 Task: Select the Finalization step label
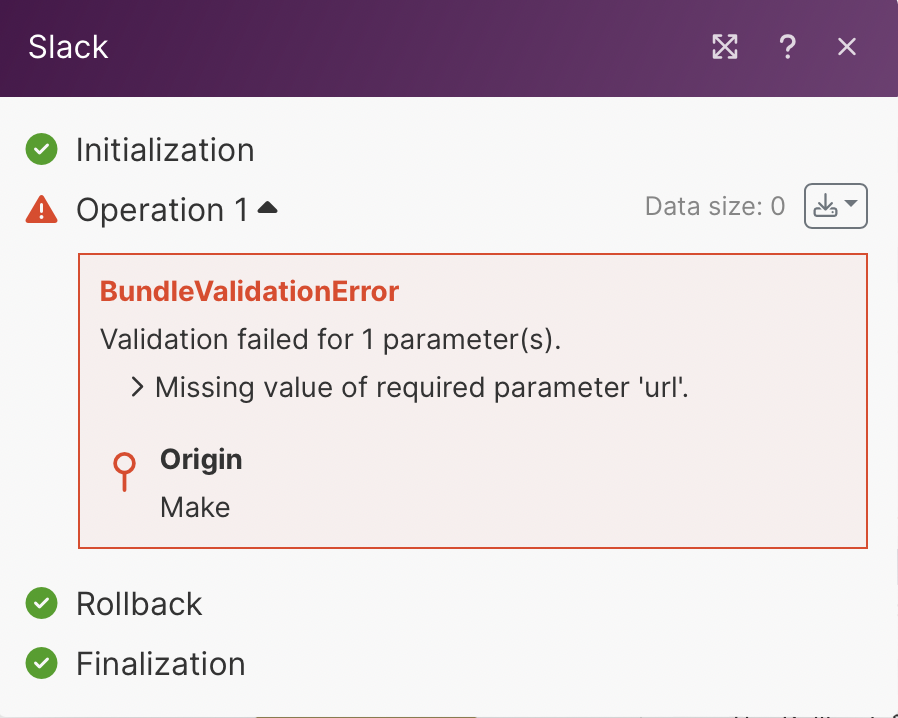(x=160, y=664)
